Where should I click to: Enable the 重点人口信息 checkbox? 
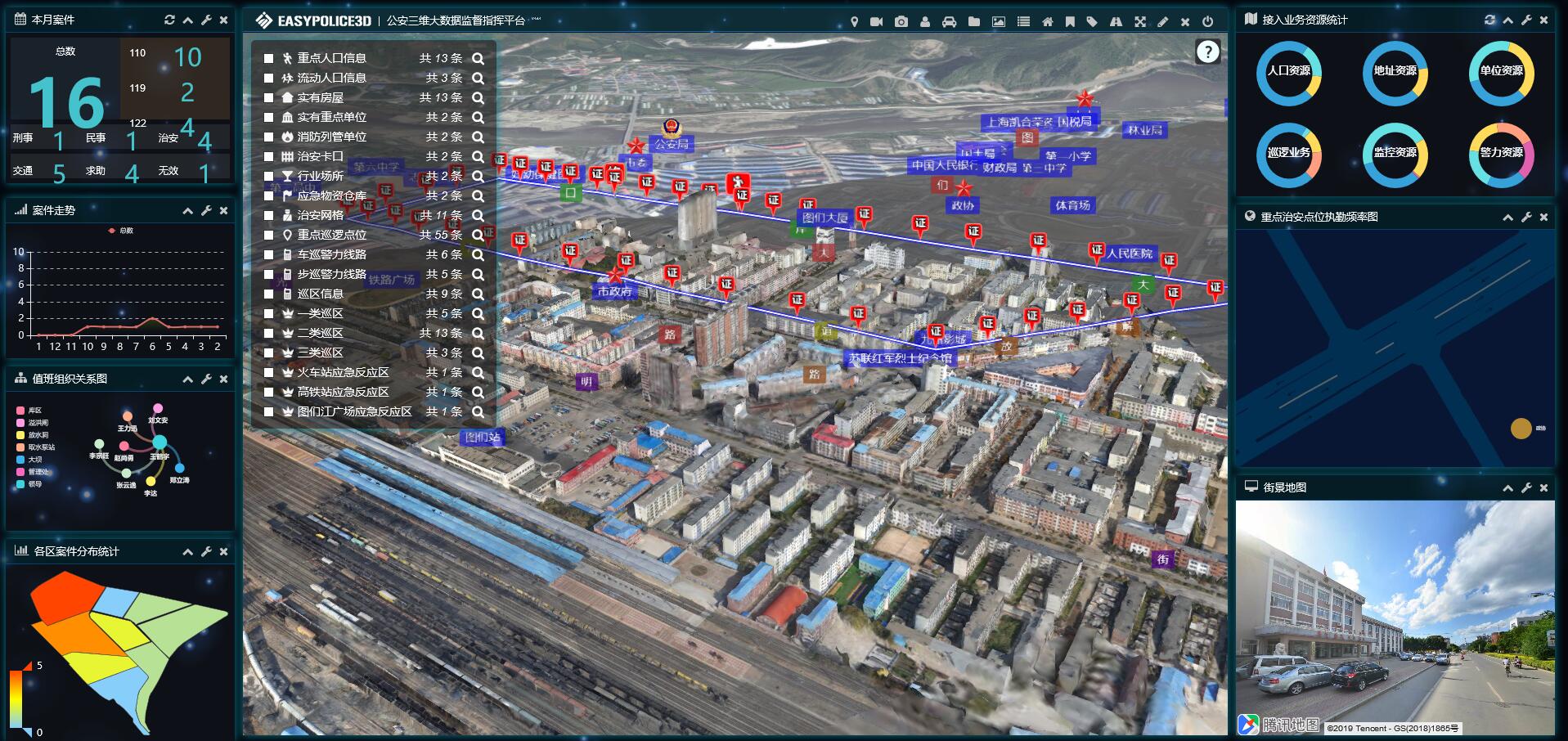click(x=268, y=59)
